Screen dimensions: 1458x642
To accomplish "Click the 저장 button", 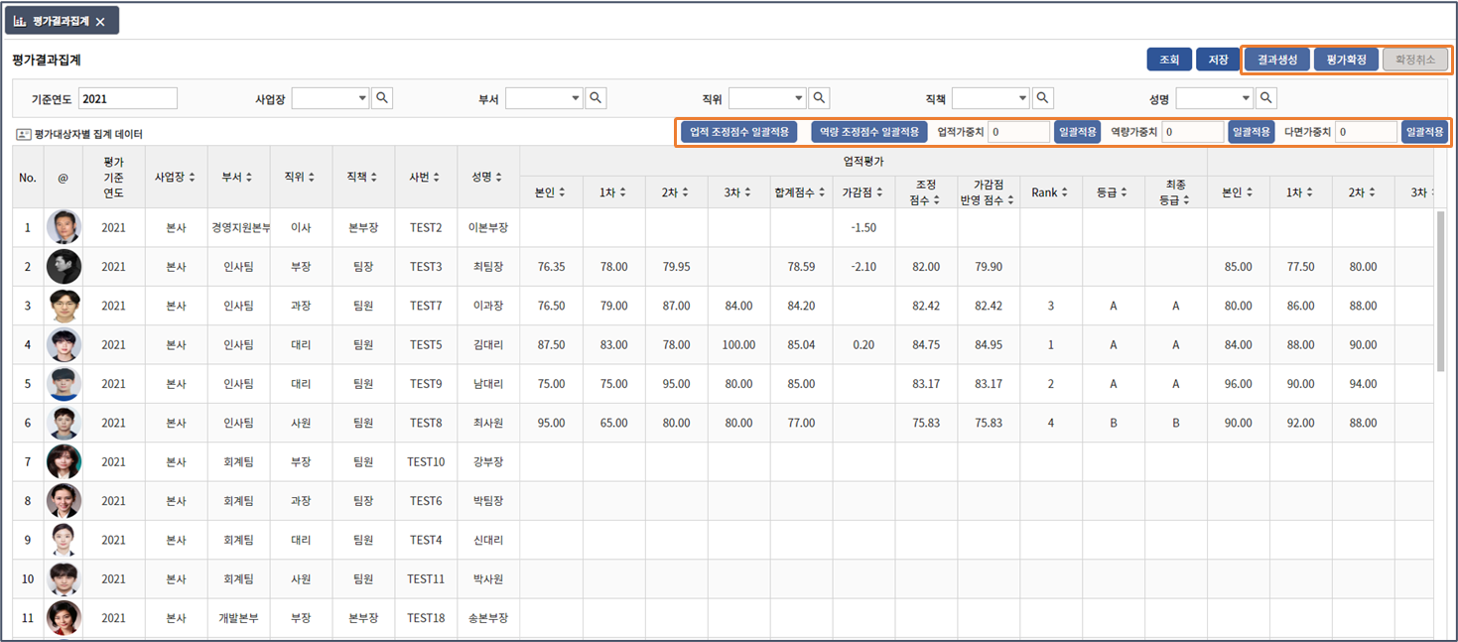I will pyautogui.click(x=1218, y=60).
